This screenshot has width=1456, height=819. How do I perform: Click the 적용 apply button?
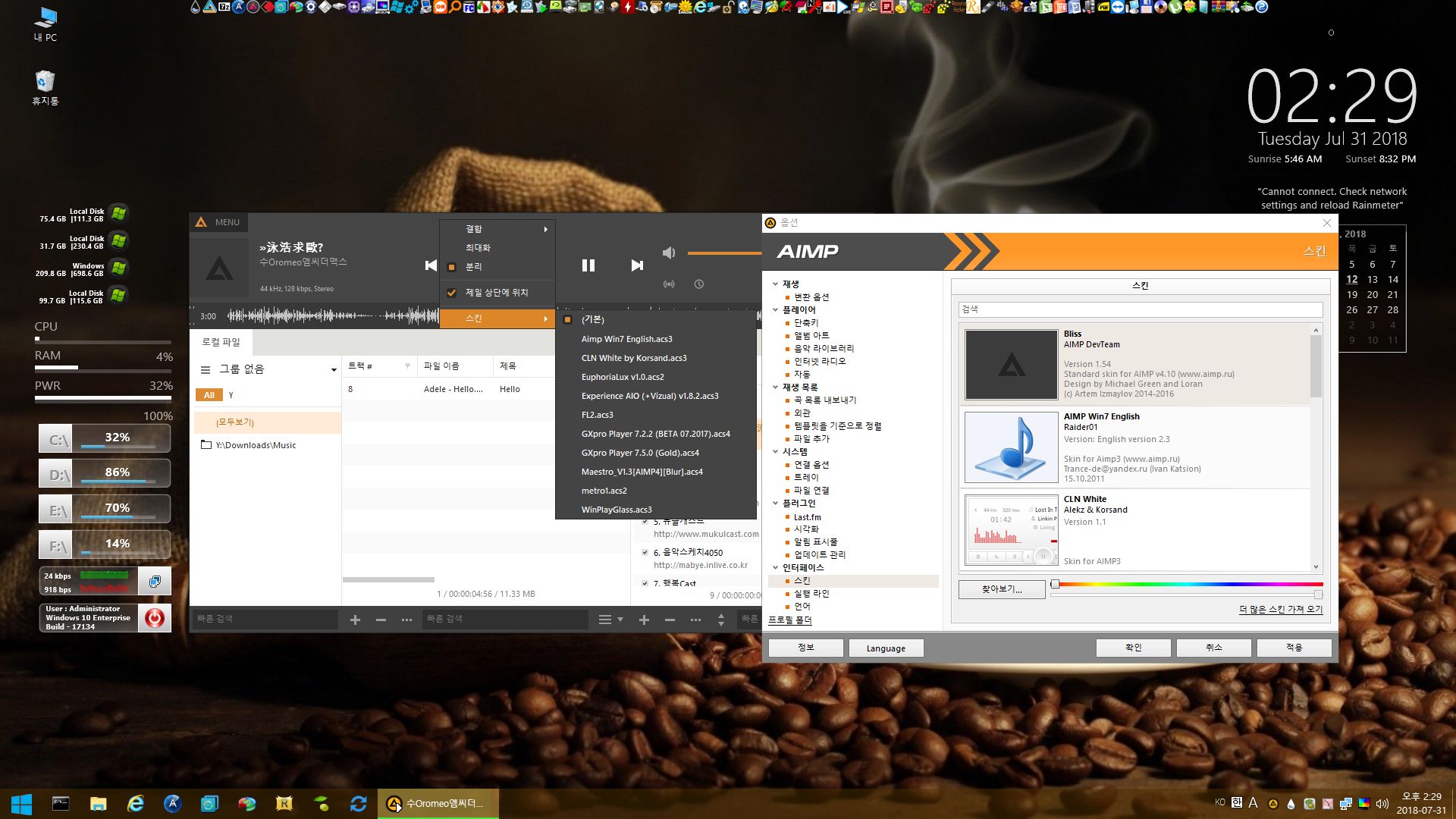(x=1294, y=648)
